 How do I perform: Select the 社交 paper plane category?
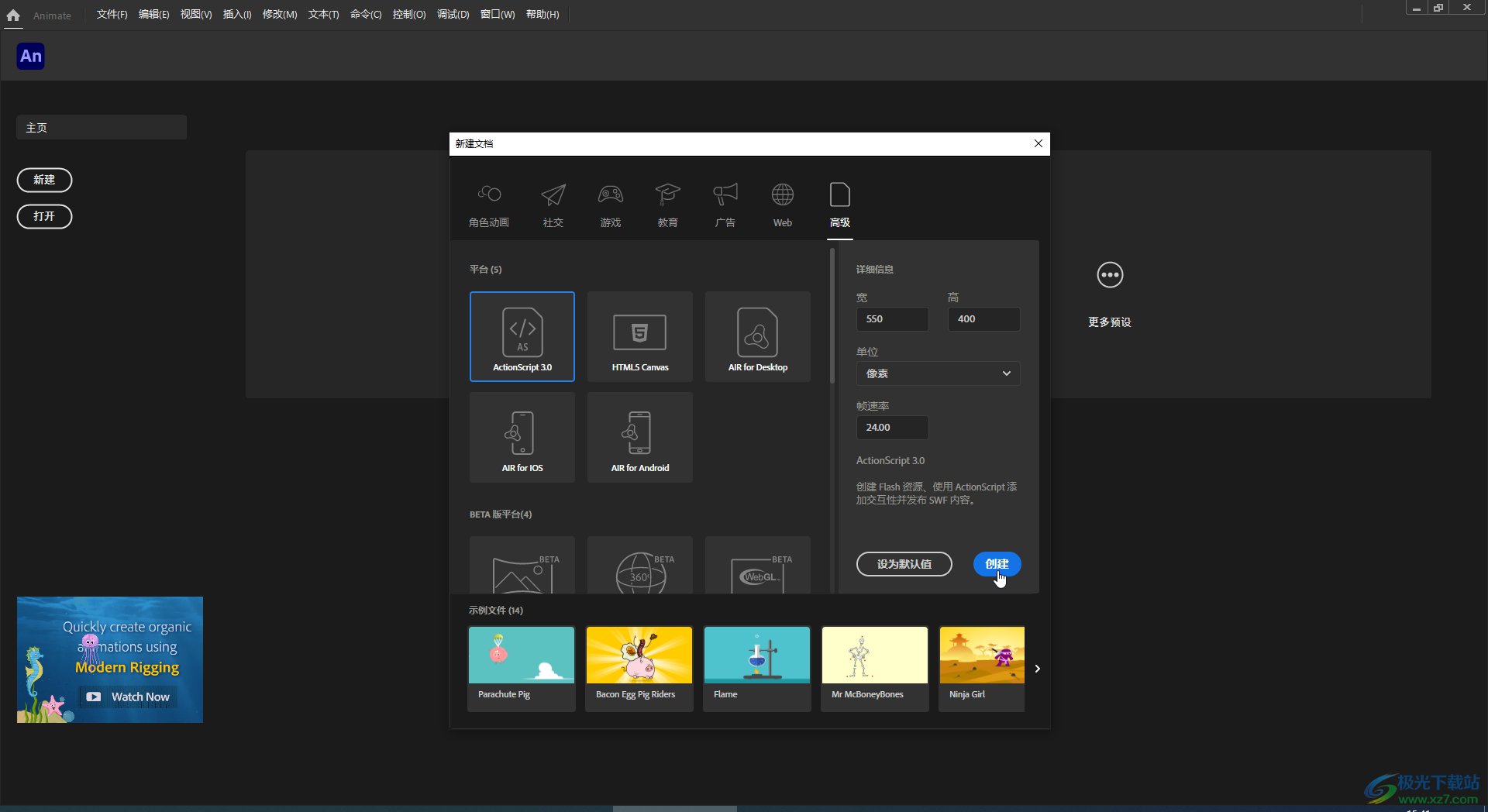[x=553, y=194]
